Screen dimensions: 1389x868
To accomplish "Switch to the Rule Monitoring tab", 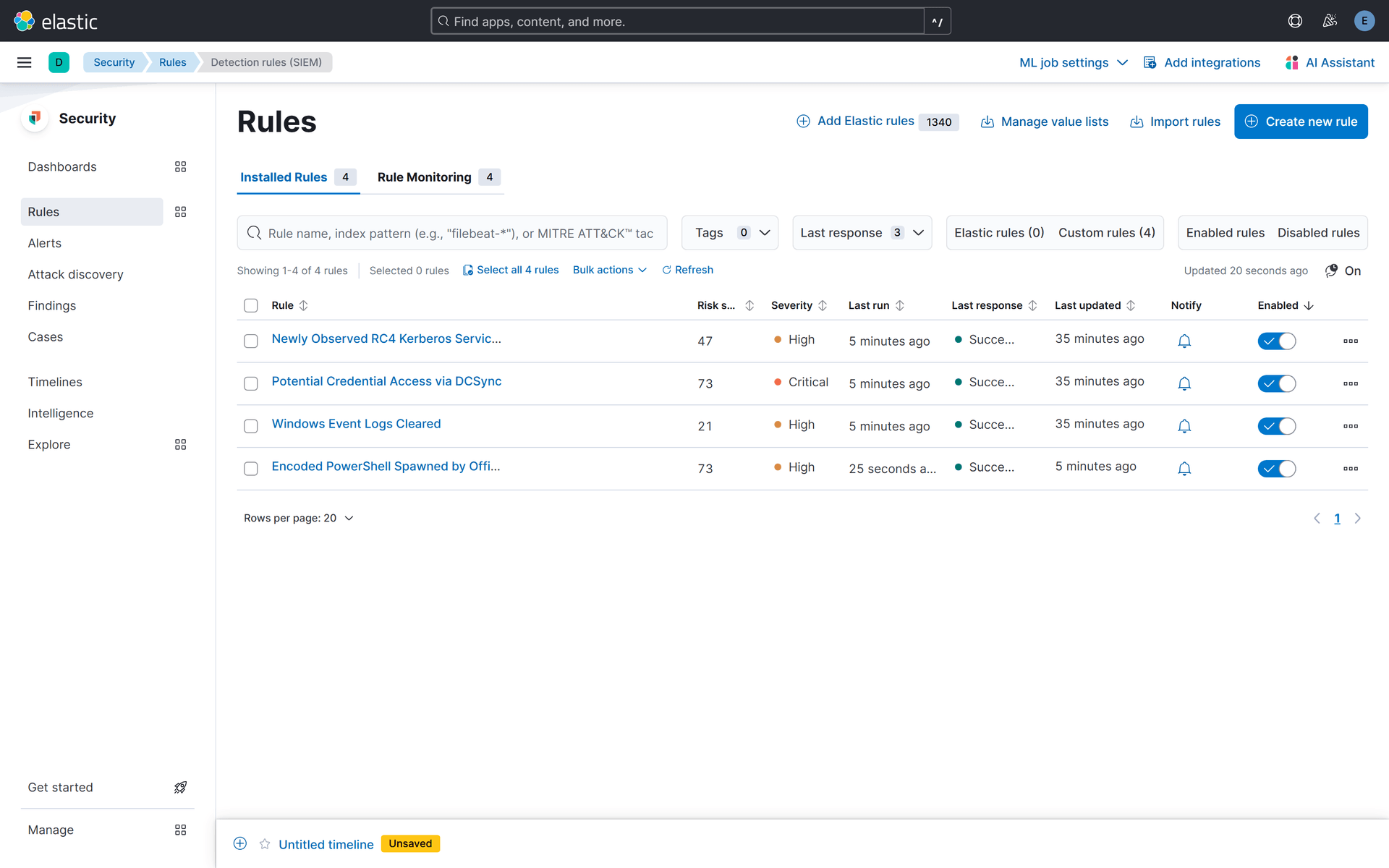I will tap(438, 177).
